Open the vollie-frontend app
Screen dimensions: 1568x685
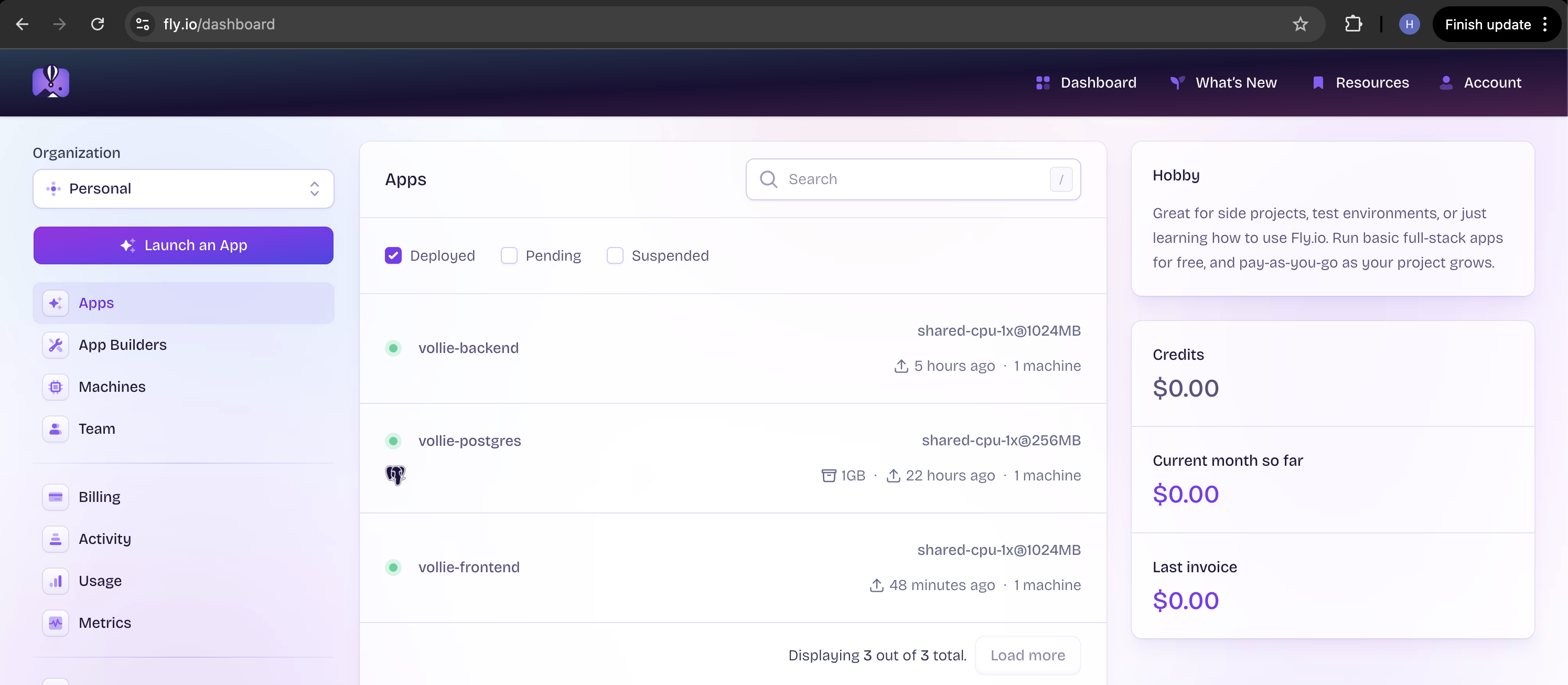pyautogui.click(x=469, y=568)
